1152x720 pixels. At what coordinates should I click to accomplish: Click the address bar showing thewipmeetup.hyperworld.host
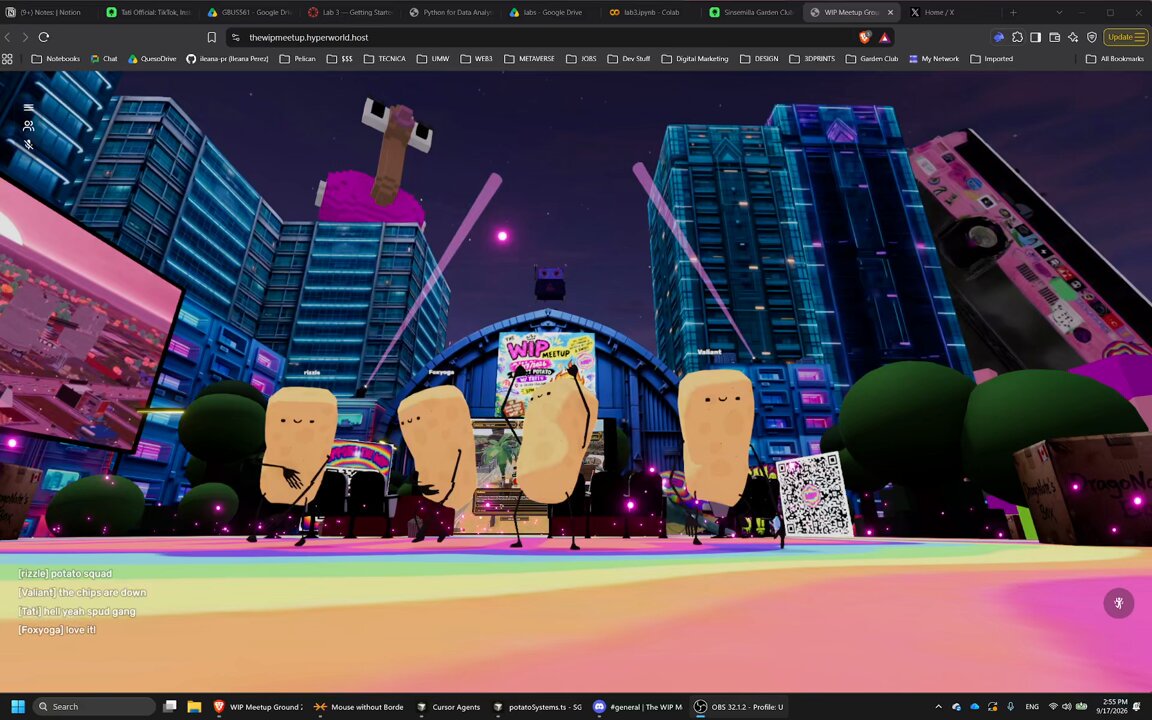pos(544,37)
